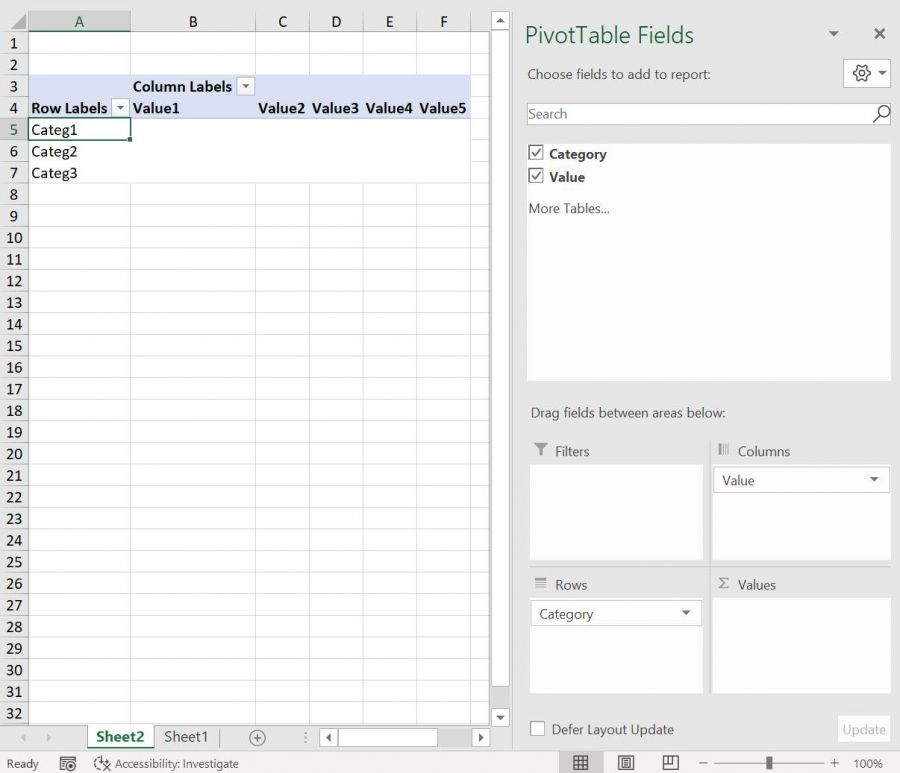The image size is (900, 773).
Task: Click the zoom out minus button
Action: click(x=703, y=763)
